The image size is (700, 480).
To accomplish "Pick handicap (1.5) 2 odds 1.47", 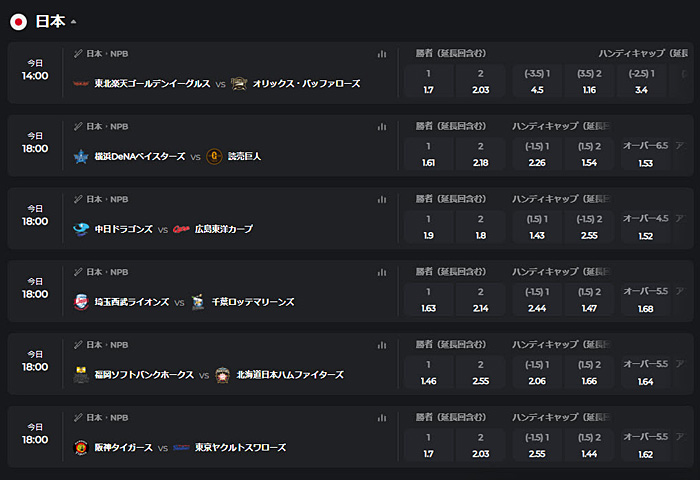I will (589, 300).
